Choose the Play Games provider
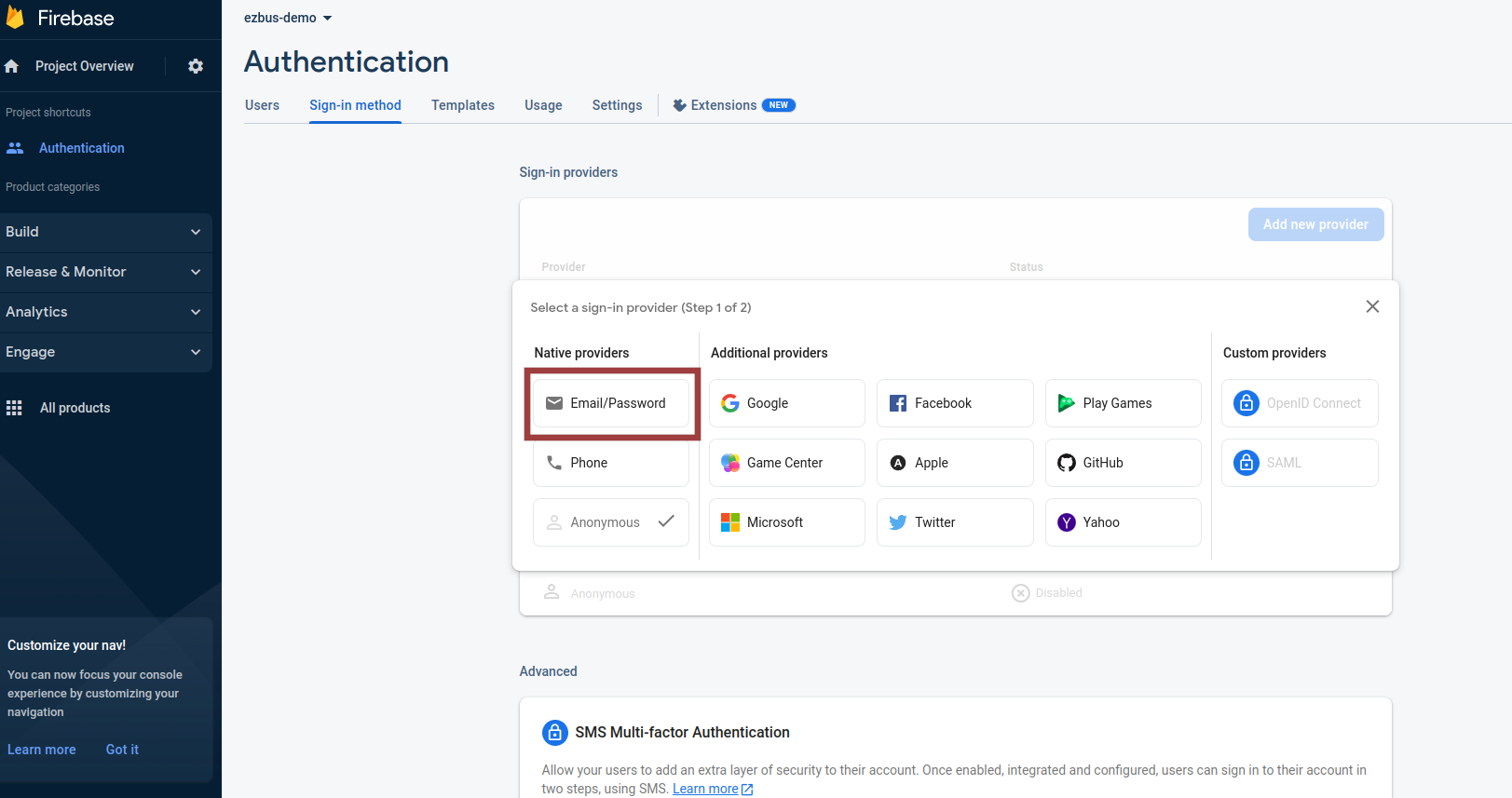Image resolution: width=1512 pixels, height=798 pixels. 1124,403
